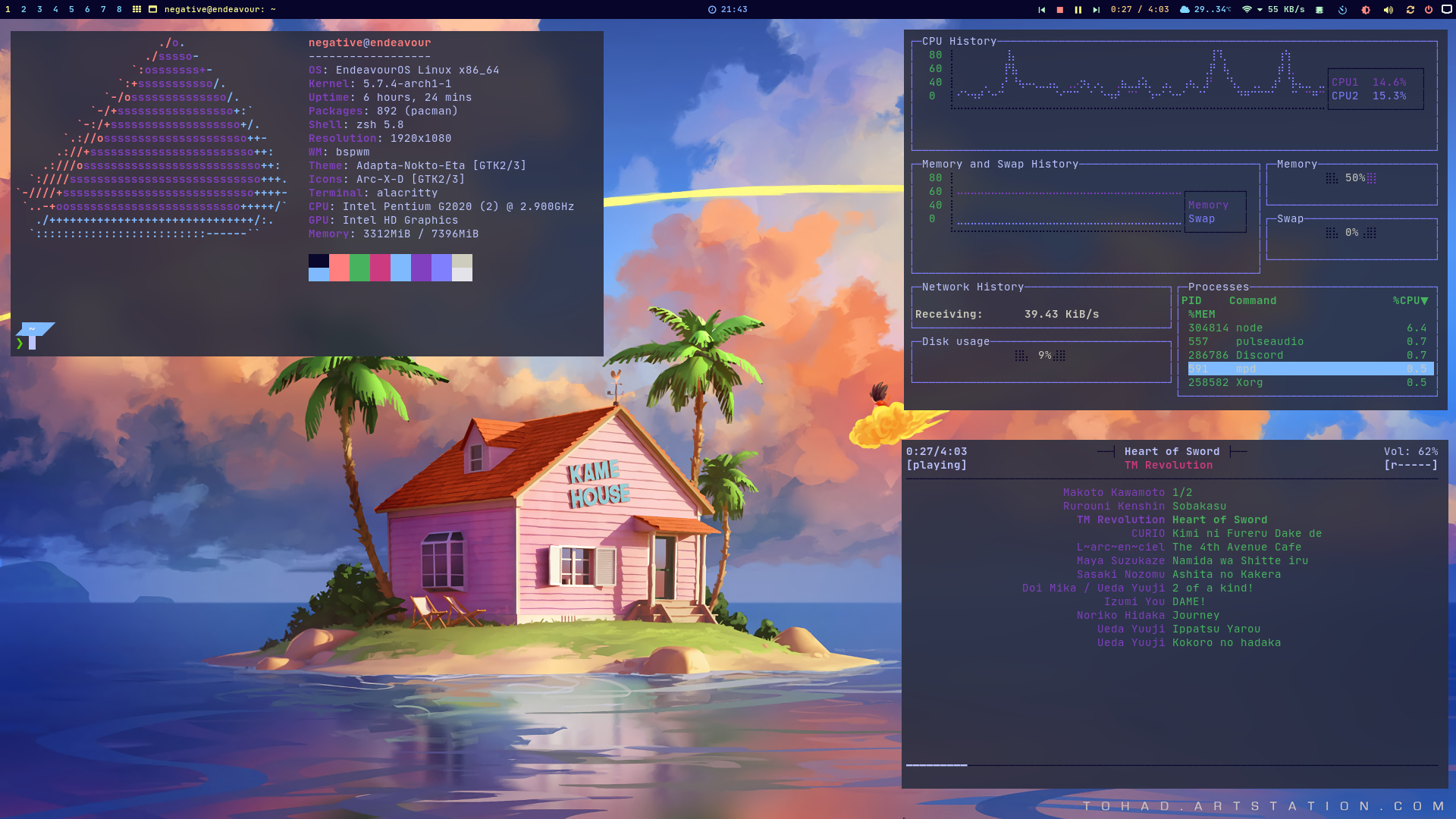This screenshot has height=819, width=1456.
Task: Select Noriko Hidaka Journey track
Action: coord(1148,616)
